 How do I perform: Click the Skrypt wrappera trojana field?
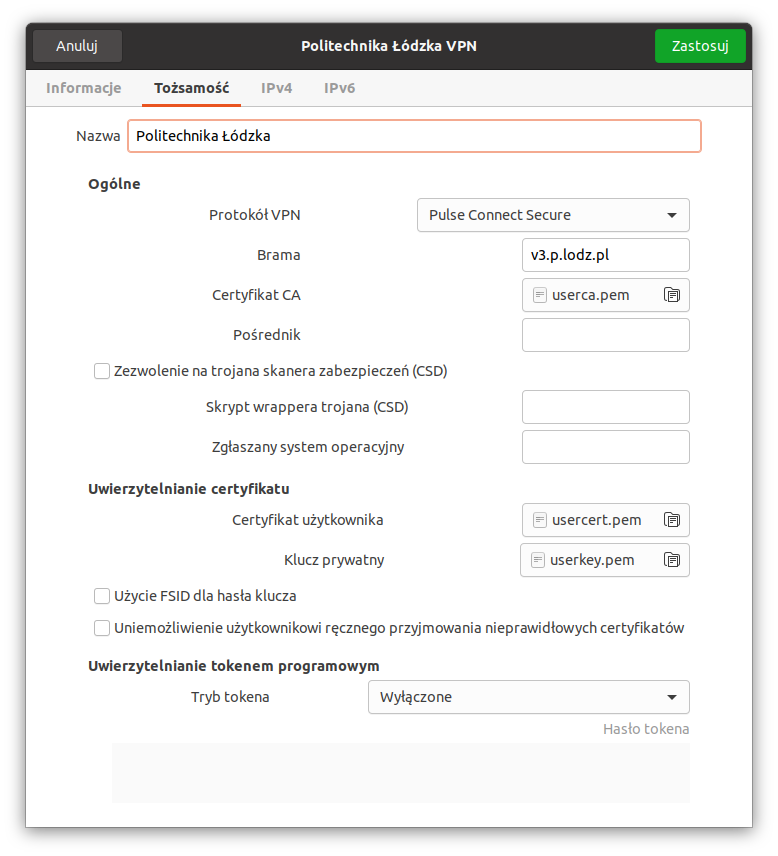pos(605,407)
